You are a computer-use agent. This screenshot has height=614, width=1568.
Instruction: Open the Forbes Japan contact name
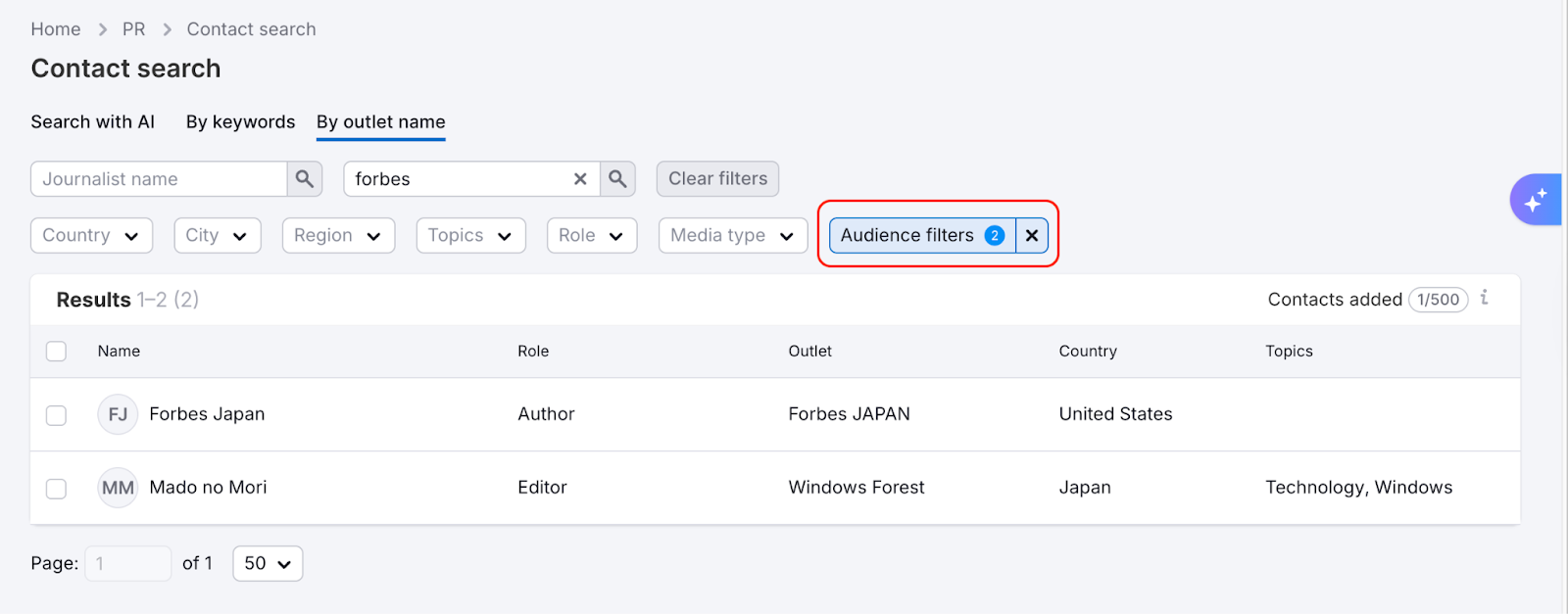pyautogui.click(x=207, y=414)
